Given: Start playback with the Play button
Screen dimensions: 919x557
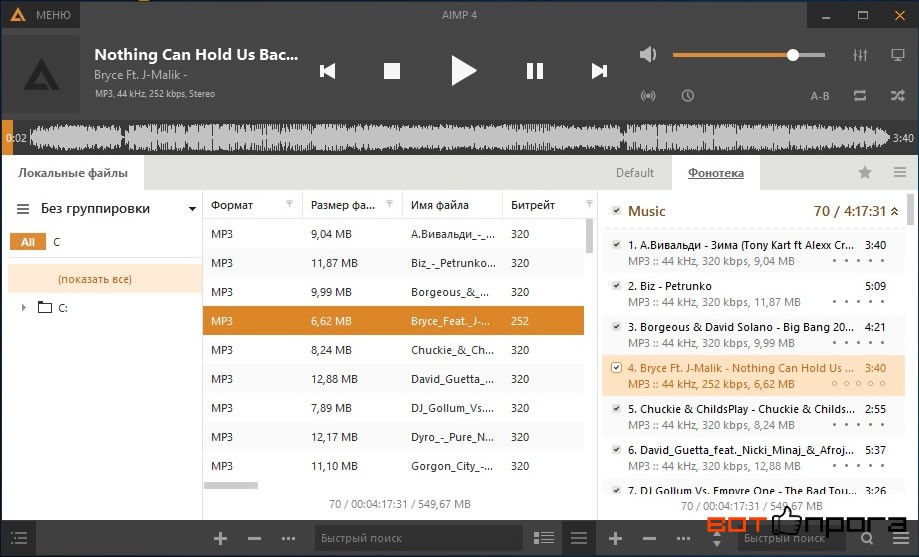Looking at the screenshot, I should click(463, 71).
